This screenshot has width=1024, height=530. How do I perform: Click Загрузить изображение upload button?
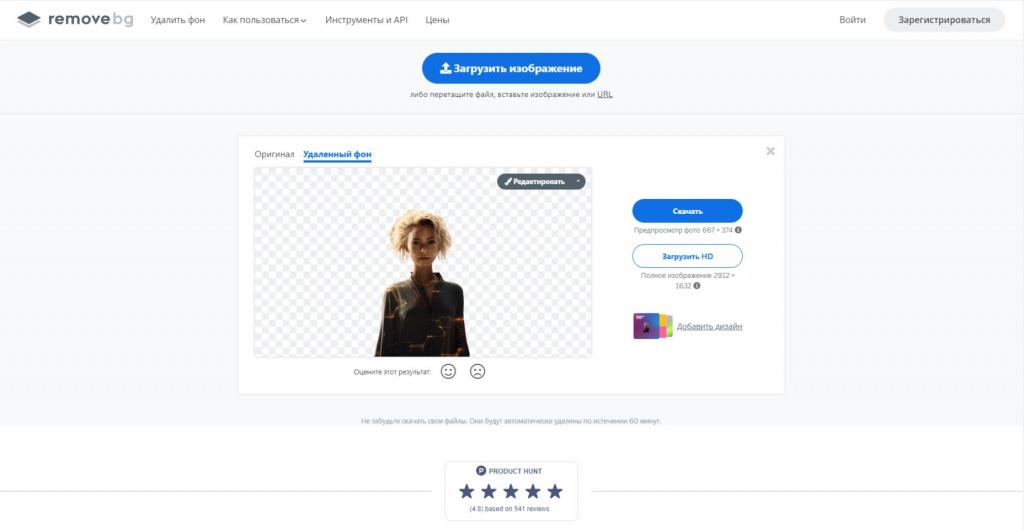click(x=511, y=69)
